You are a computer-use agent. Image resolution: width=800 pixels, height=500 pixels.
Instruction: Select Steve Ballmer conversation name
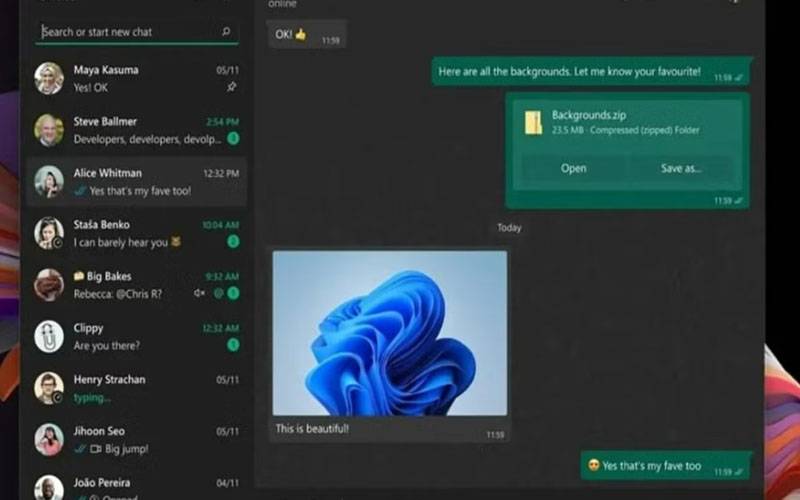click(x=105, y=121)
